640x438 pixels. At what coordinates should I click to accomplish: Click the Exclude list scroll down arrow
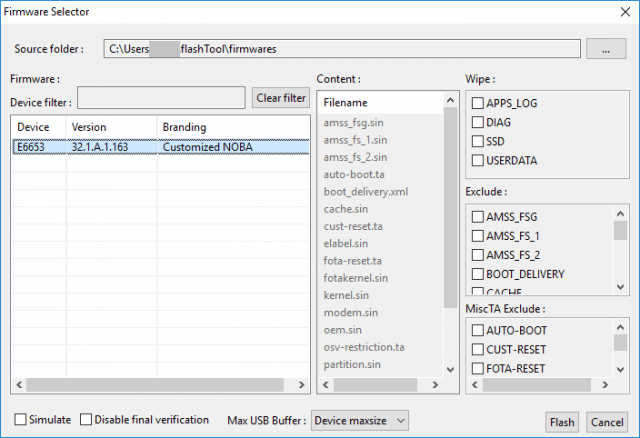620,287
